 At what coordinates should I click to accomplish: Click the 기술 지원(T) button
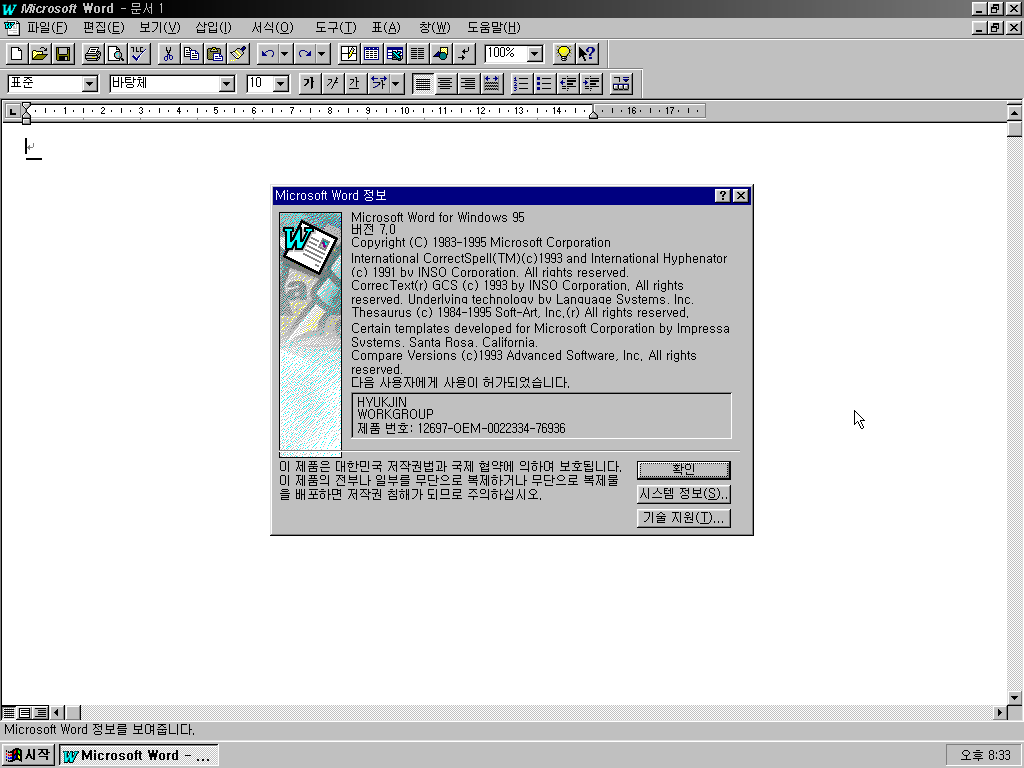coord(684,518)
